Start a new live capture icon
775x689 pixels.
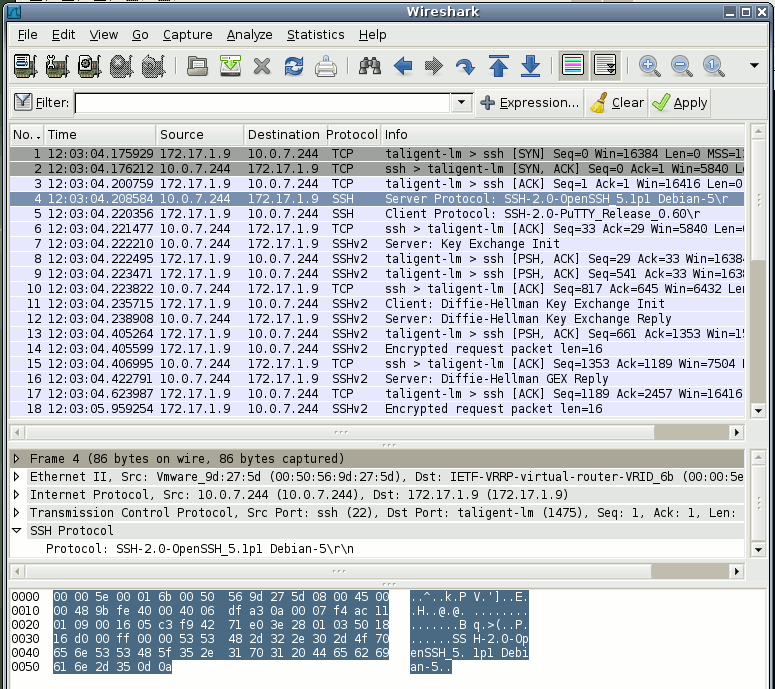coord(89,66)
